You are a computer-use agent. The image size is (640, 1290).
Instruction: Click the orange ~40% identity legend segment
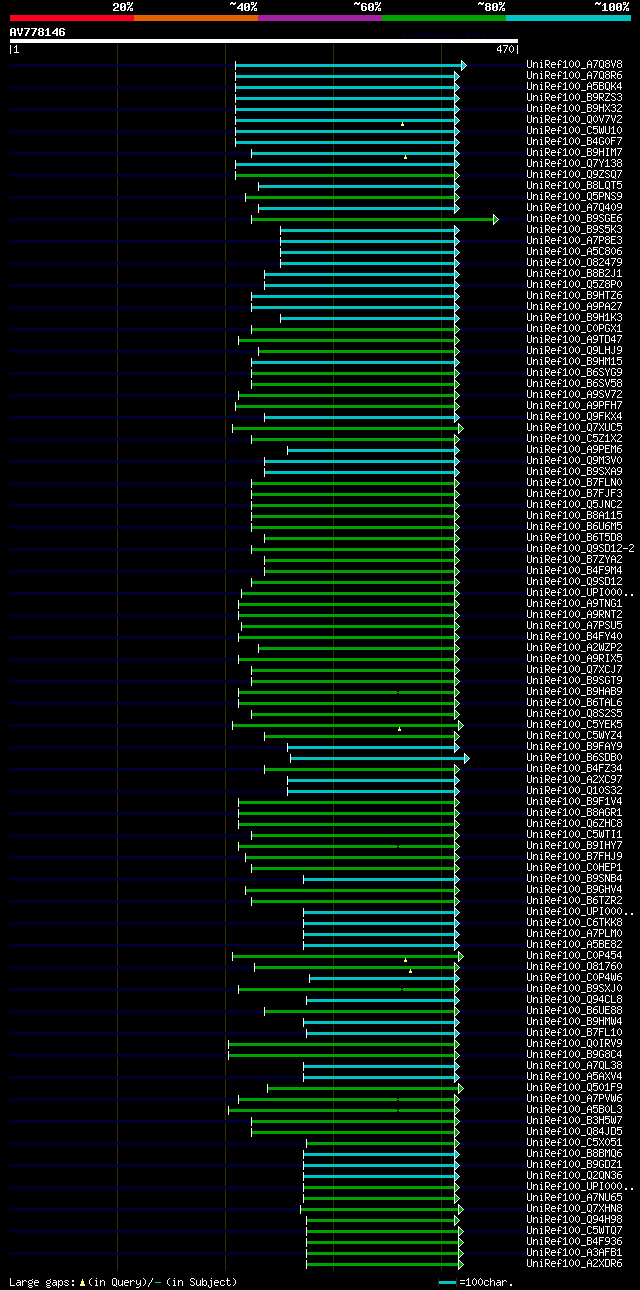[196, 18]
